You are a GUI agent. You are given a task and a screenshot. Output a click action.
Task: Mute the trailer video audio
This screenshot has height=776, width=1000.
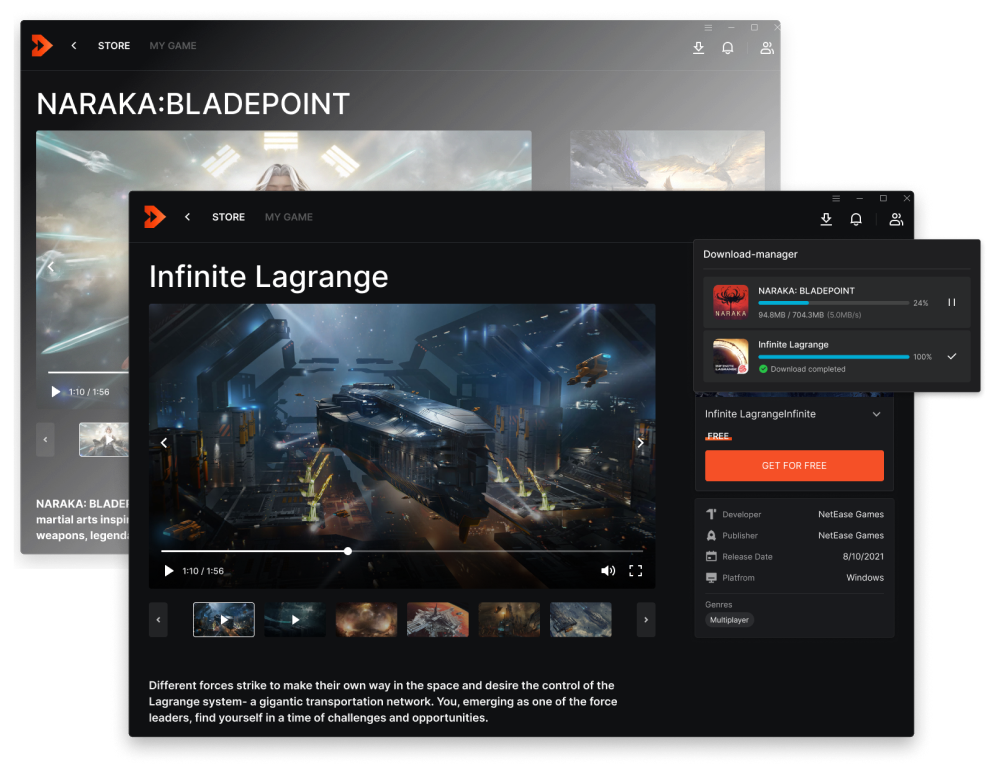pyautogui.click(x=607, y=570)
